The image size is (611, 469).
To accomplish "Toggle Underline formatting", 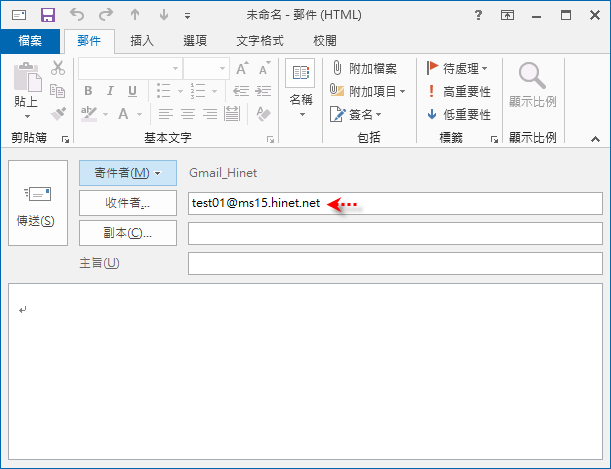I will [132, 91].
